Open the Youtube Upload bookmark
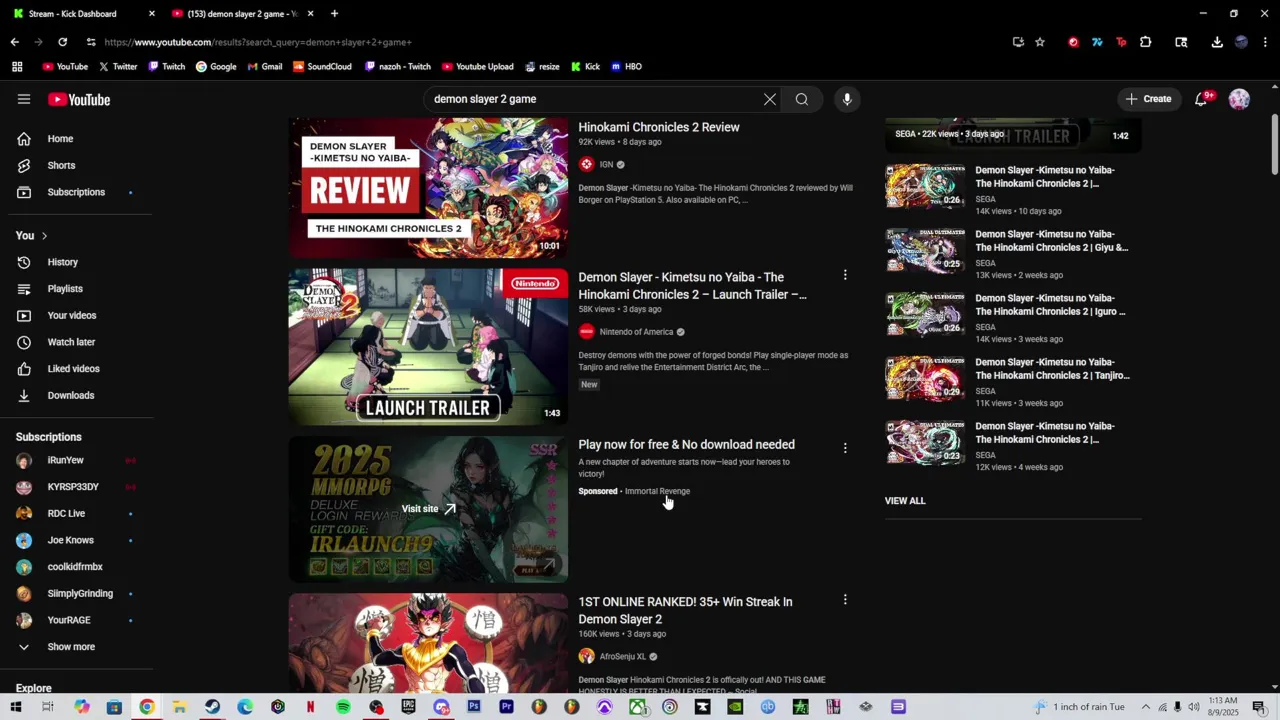Image resolution: width=1280 pixels, height=720 pixels. 477,67
